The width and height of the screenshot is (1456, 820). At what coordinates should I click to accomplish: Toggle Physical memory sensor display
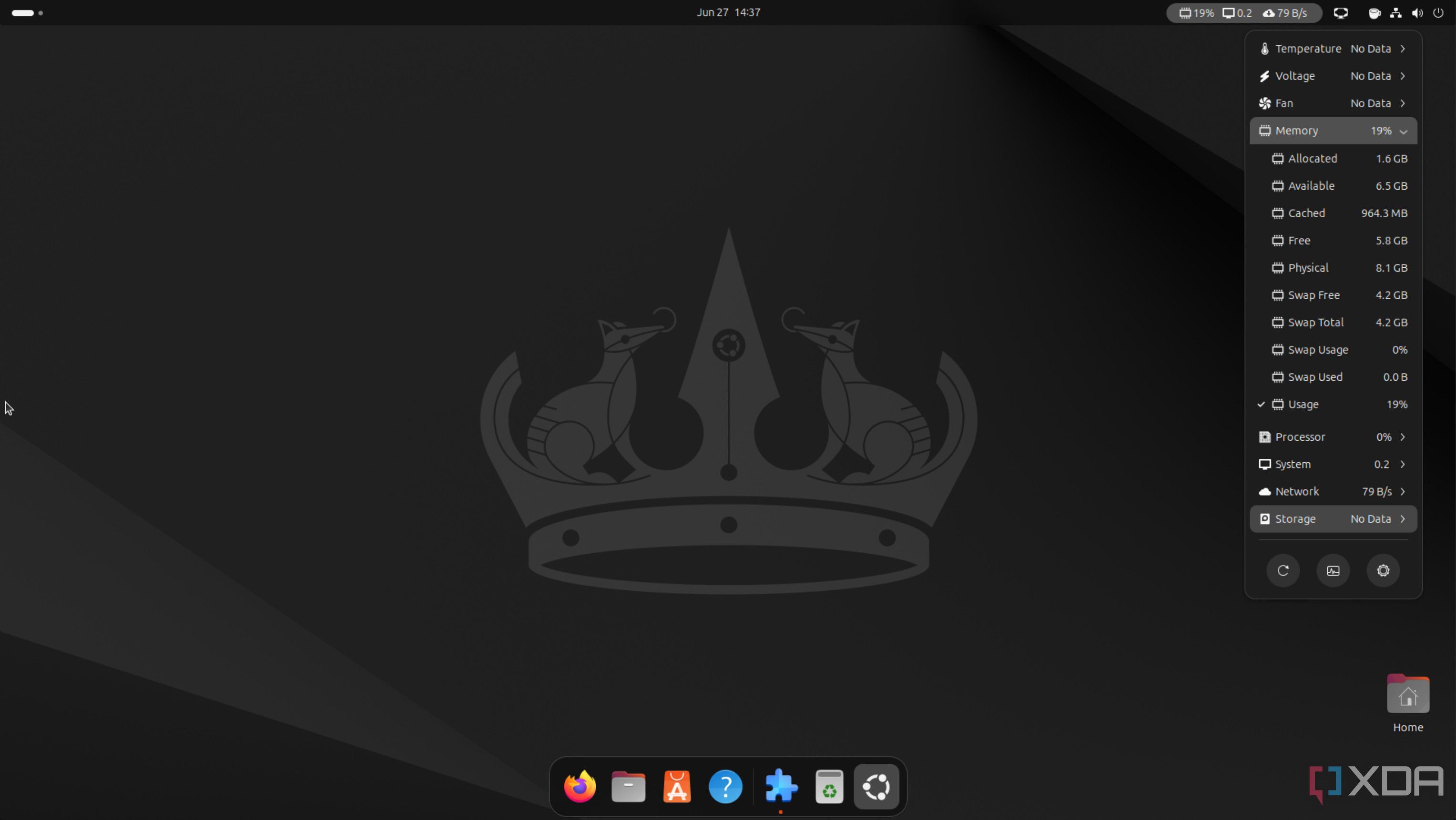[1334, 268]
